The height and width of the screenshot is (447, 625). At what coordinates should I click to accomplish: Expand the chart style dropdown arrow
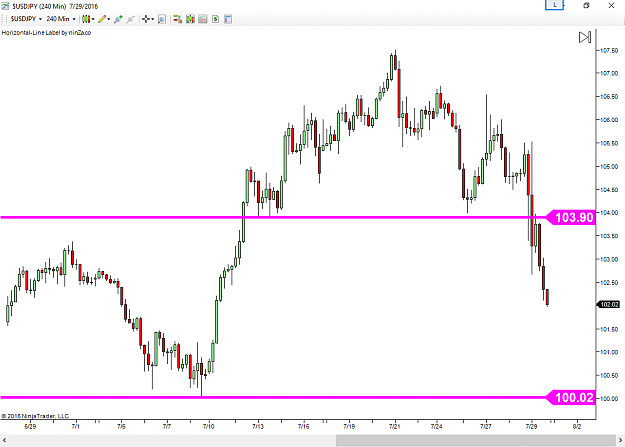[93, 19]
